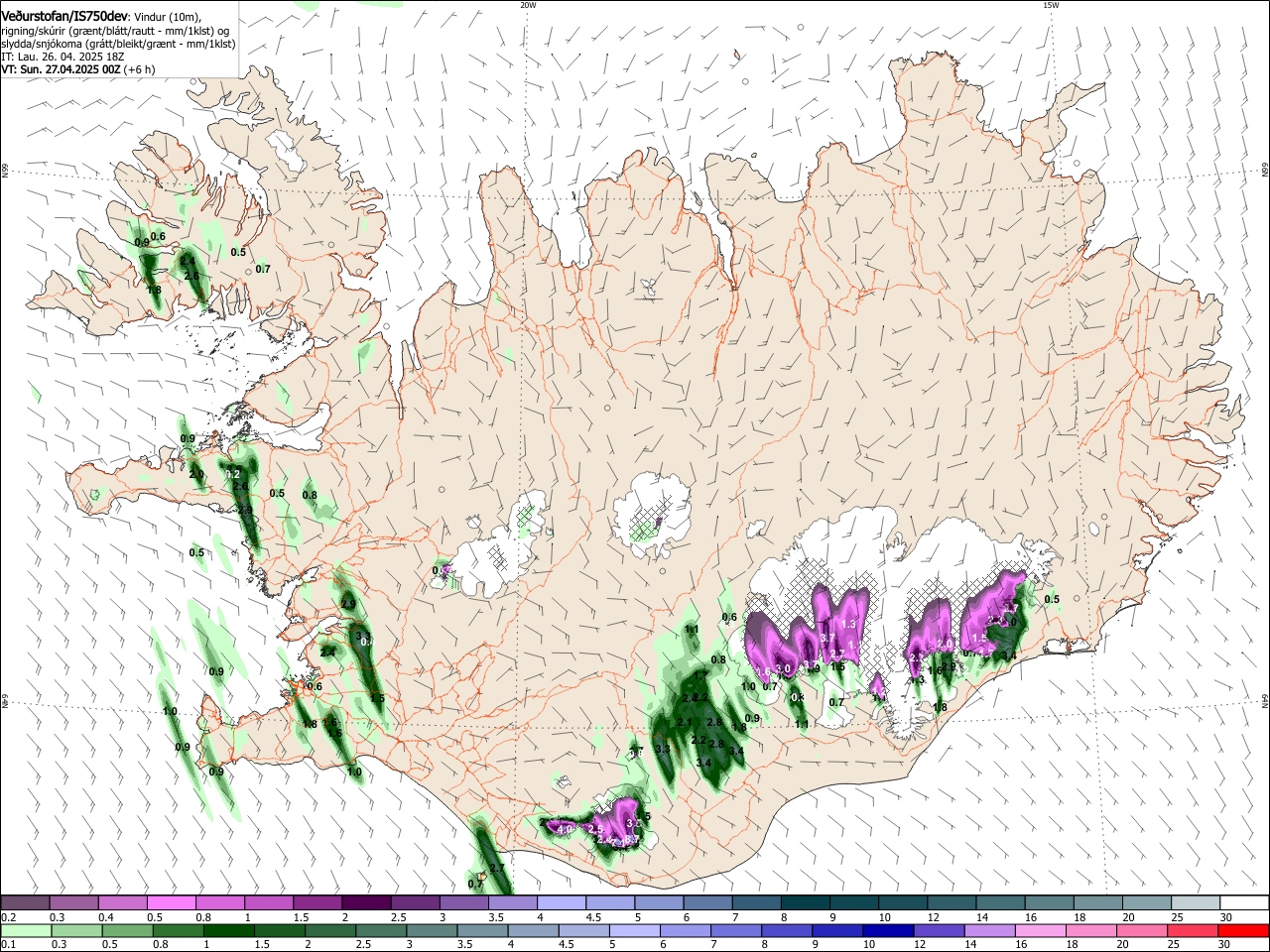
Task: Click the 'slydda/snjókoma' legend description line
Action: click(118, 44)
